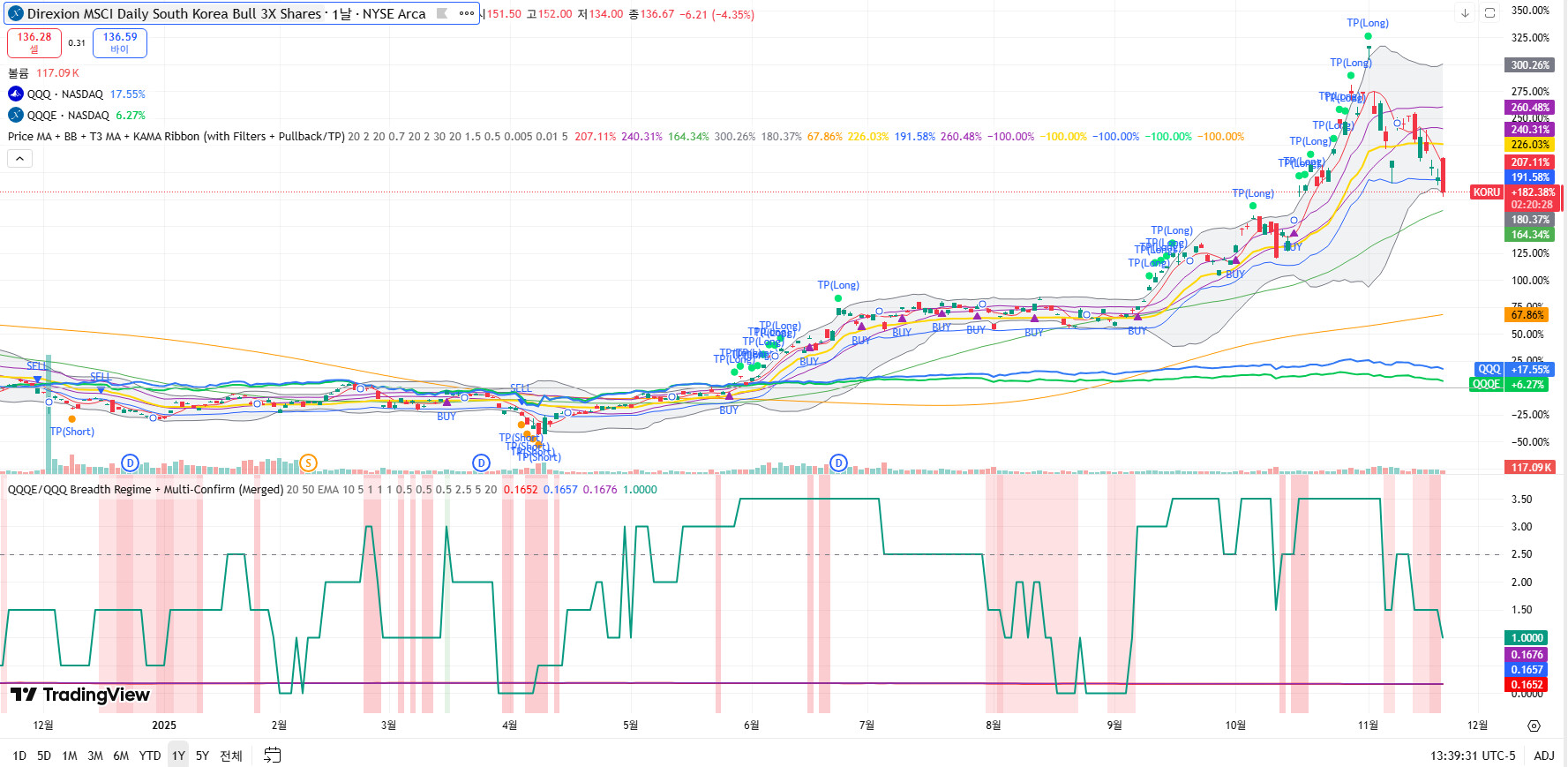
Task: Select the 6M date range
Action: pyautogui.click(x=121, y=756)
